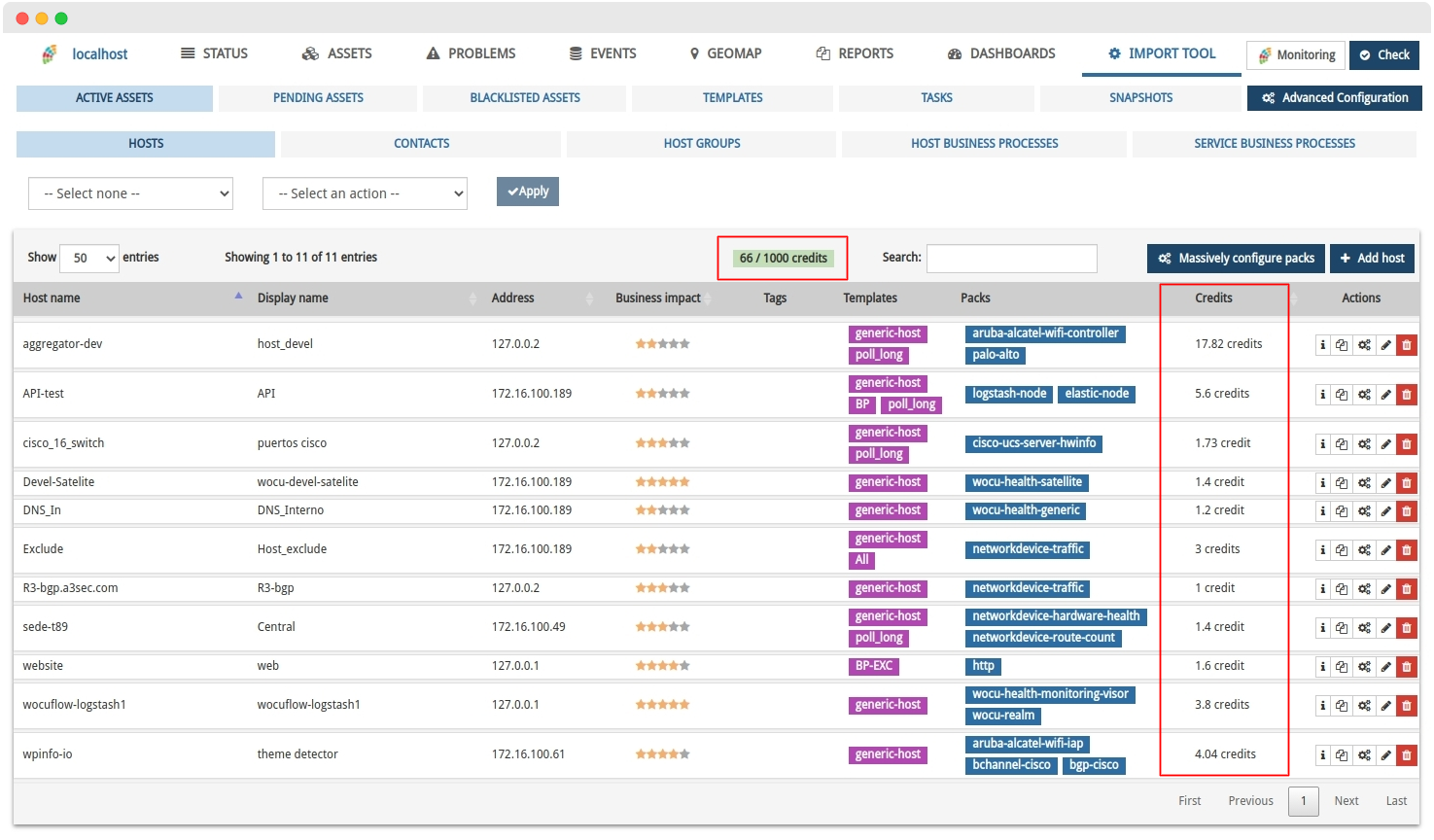Screen dimensions: 1434x840
Task: Click Massively configure packs button
Action: point(1236,259)
